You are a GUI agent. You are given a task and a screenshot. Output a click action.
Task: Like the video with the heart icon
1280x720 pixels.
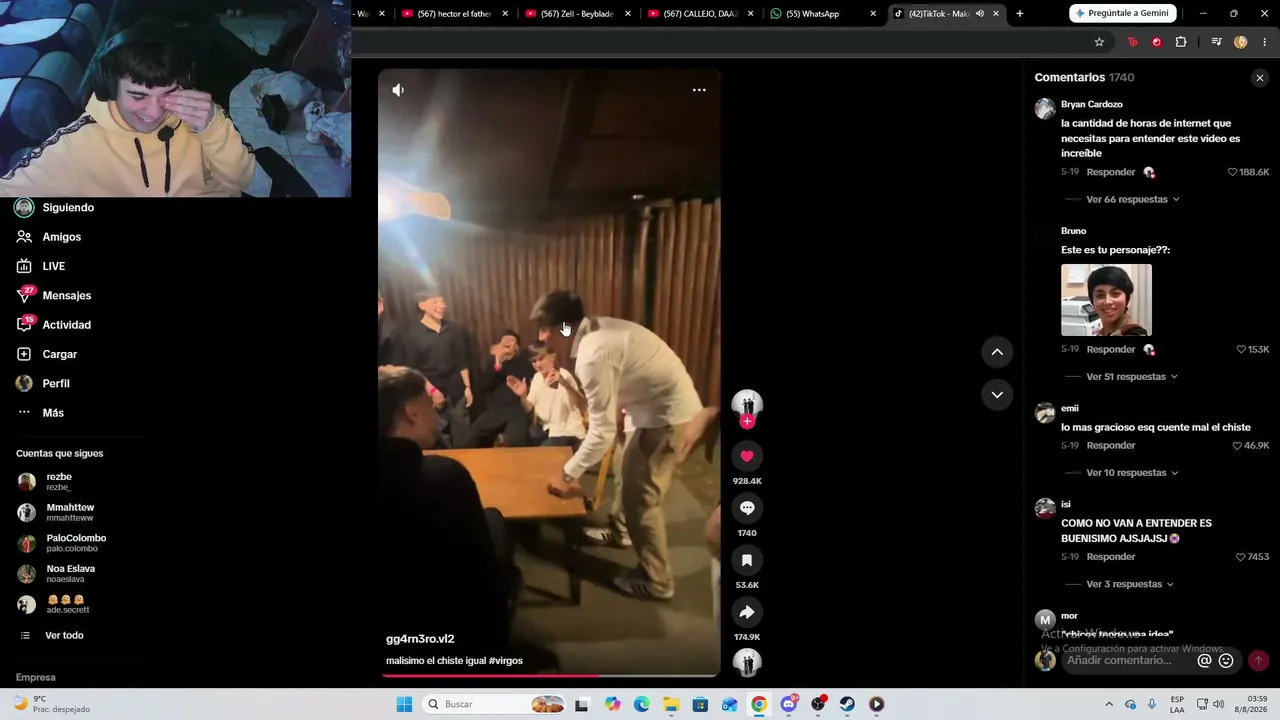point(747,456)
